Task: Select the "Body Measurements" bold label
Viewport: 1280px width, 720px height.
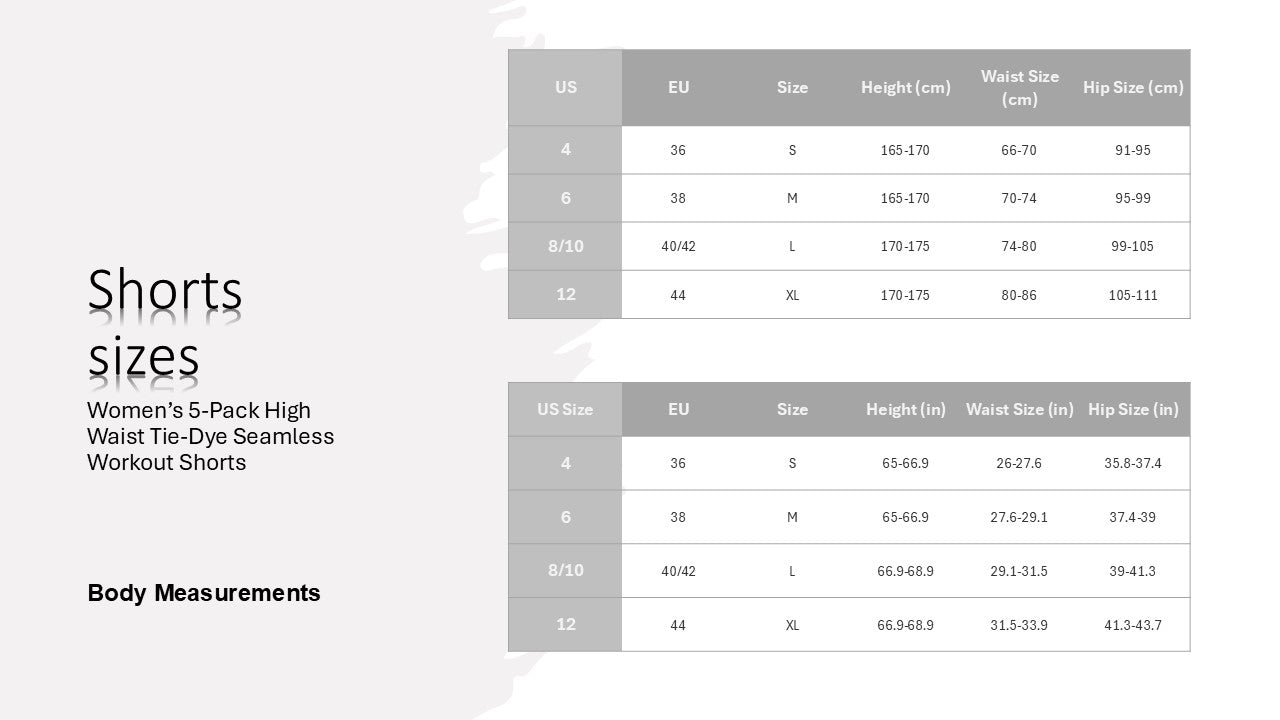Action: (204, 593)
